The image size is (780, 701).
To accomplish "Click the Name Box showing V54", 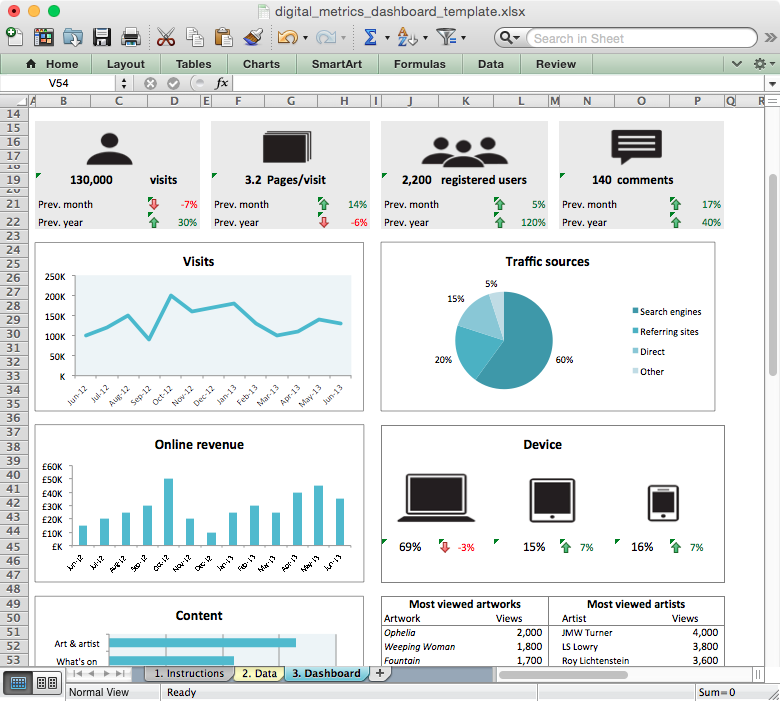I will [x=59, y=83].
